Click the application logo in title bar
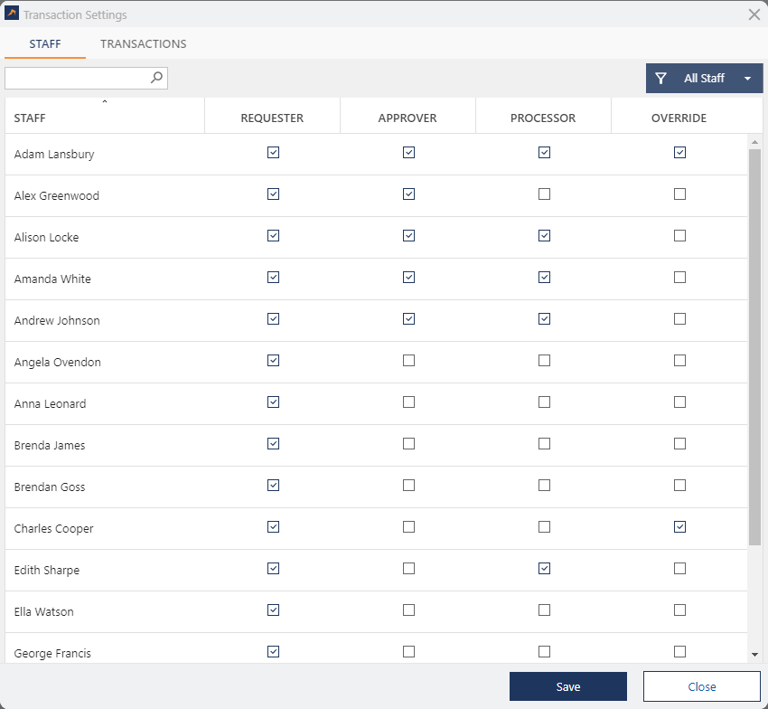This screenshot has height=709, width=768. [11, 15]
